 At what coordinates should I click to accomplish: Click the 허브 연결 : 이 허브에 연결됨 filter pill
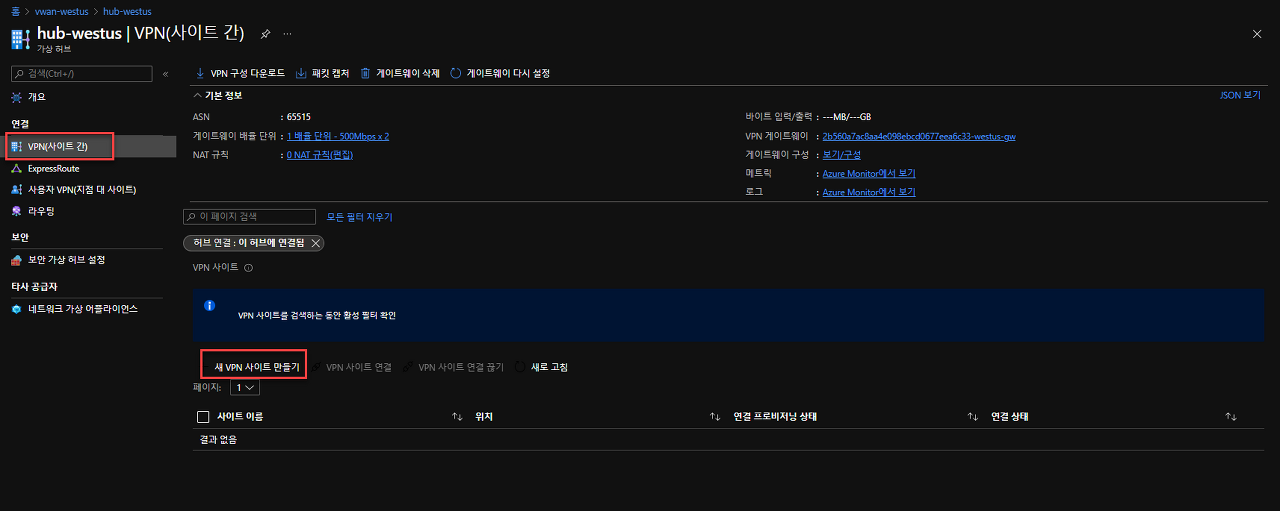click(x=253, y=243)
